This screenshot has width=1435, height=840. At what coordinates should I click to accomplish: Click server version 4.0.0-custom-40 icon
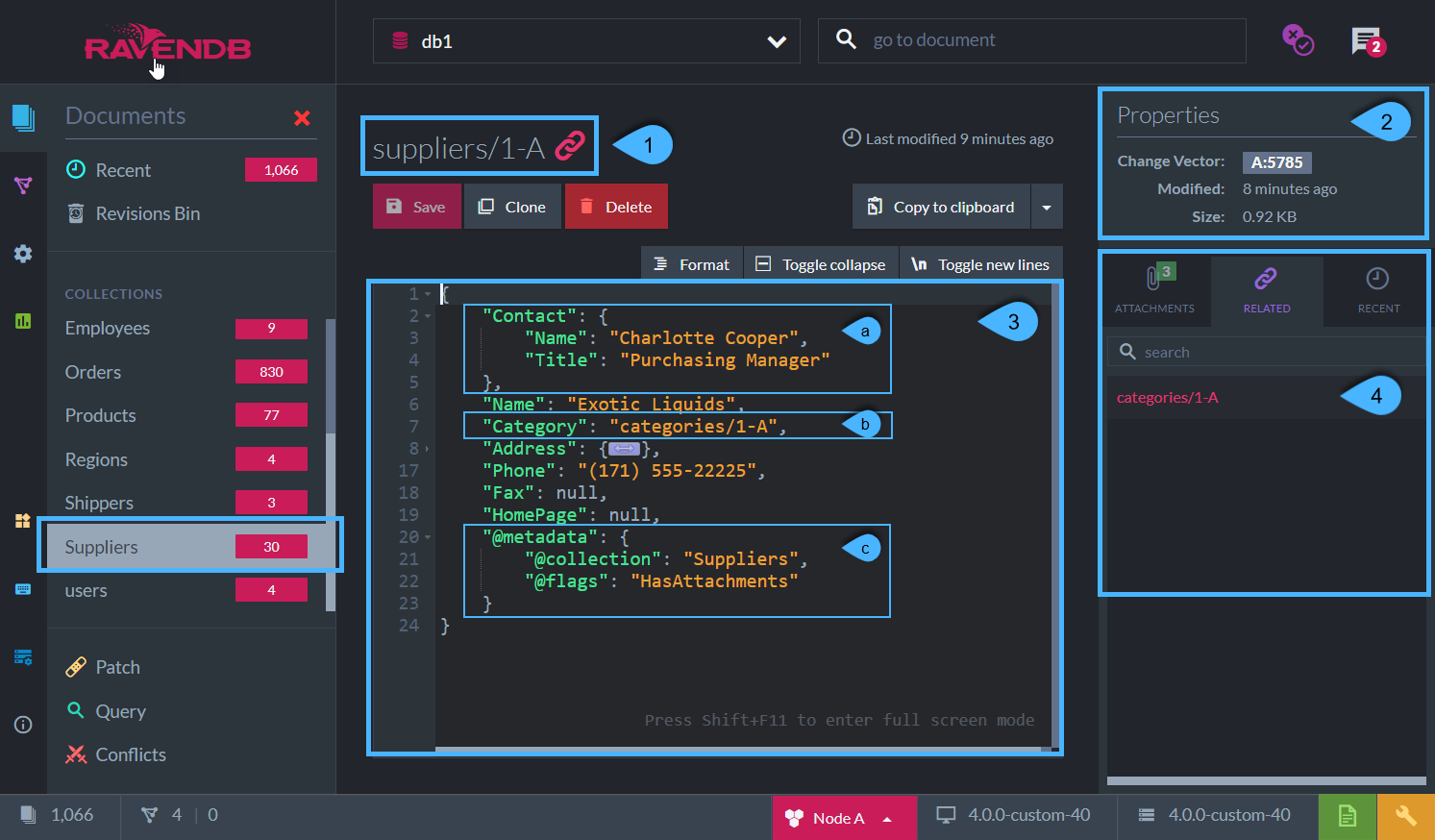[x=1146, y=815]
